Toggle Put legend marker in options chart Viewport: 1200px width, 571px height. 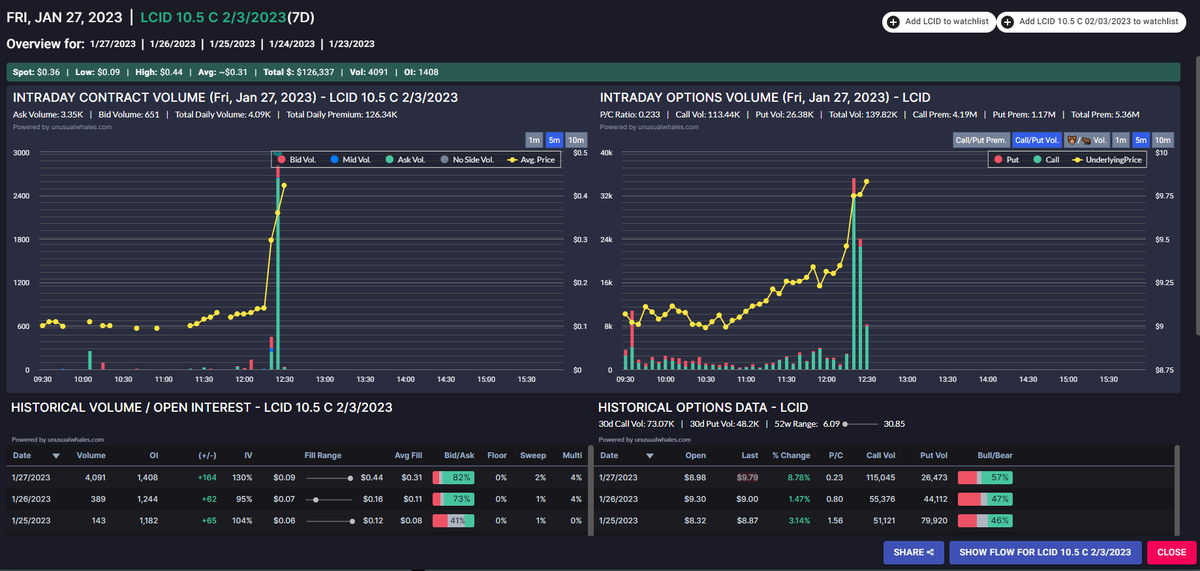tap(998, 159)
